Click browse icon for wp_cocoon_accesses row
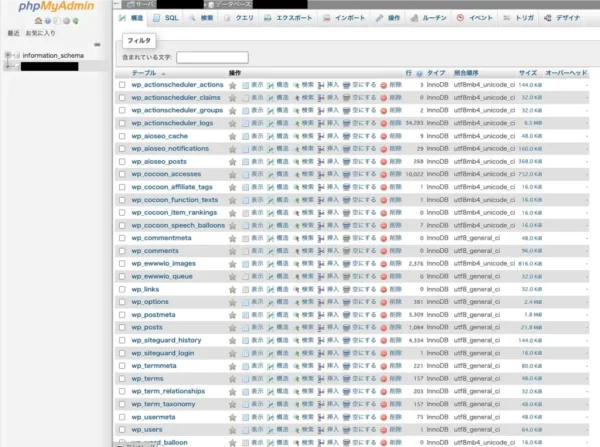This screenshot has width=600, height=447. point(245,175)
